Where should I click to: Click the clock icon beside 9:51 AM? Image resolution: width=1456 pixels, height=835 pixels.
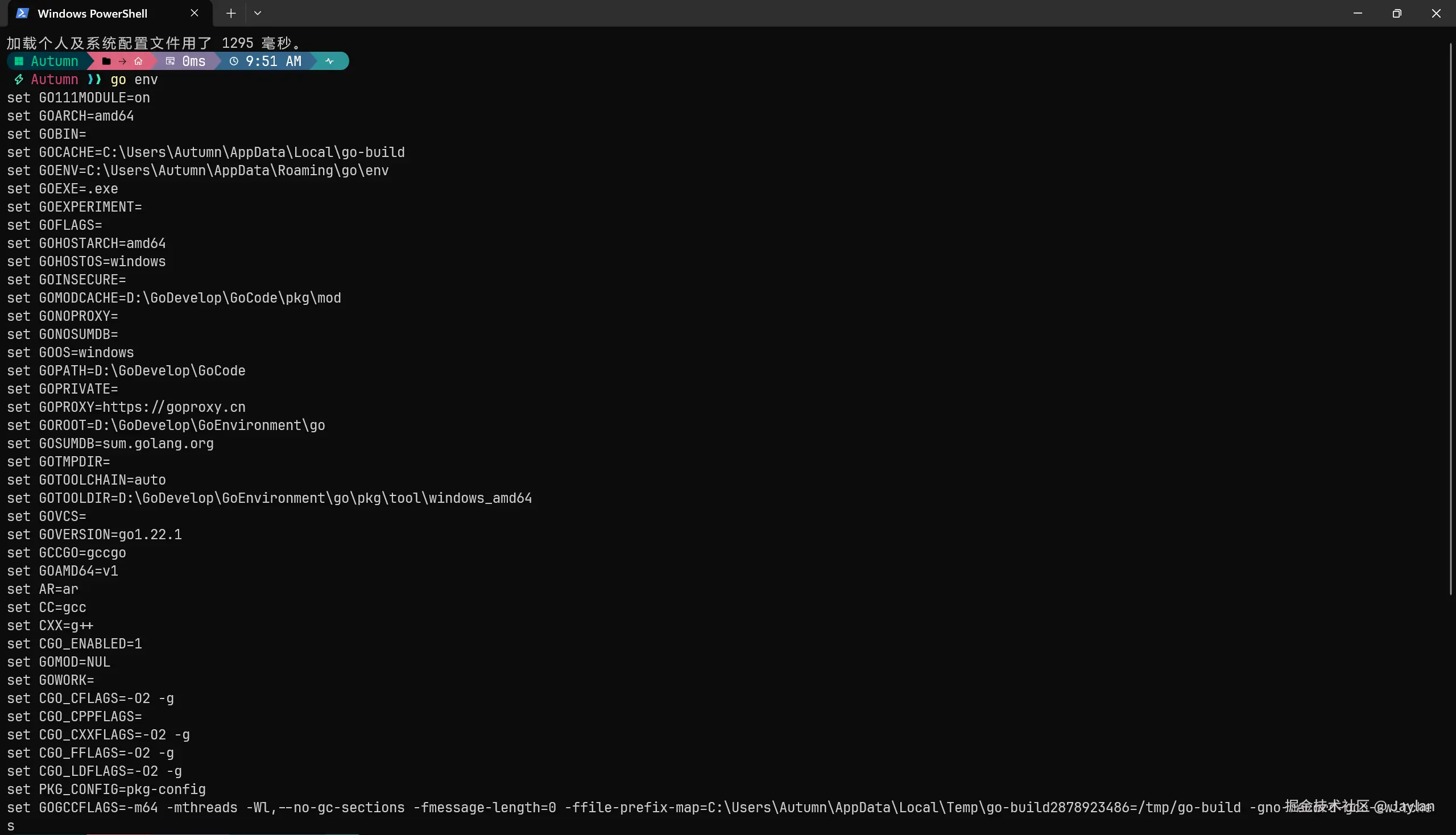point(233,61)
